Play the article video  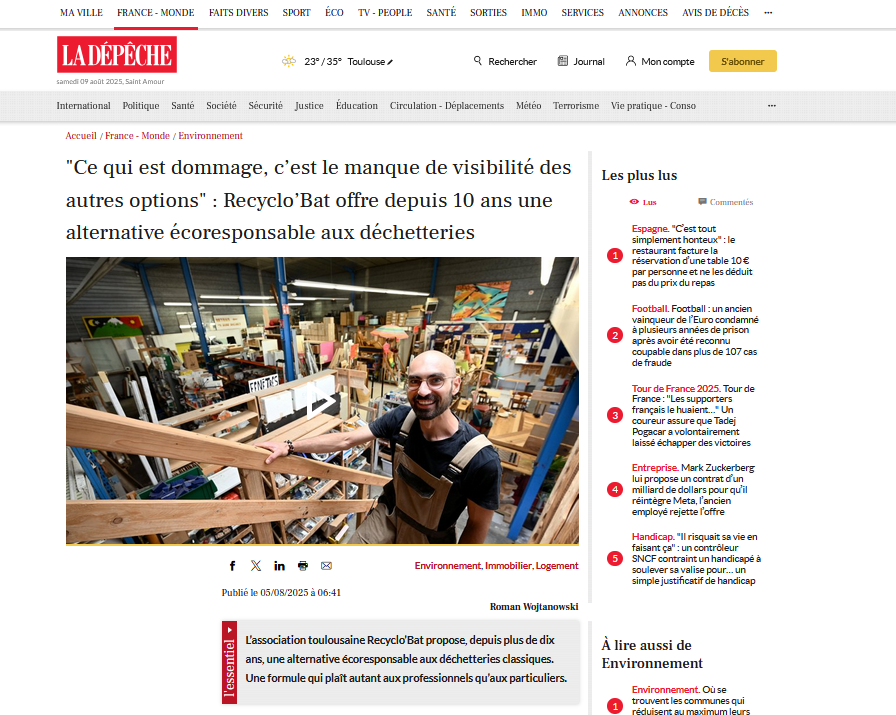[321, 401]
